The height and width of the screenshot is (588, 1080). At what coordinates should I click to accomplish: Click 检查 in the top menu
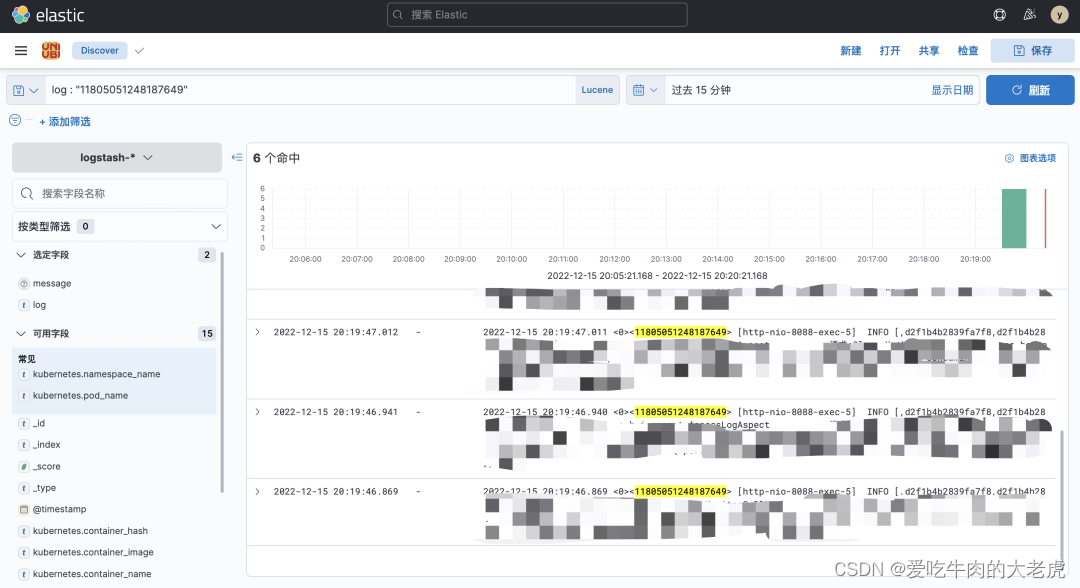pyautogui.click(x=968, y=50)
